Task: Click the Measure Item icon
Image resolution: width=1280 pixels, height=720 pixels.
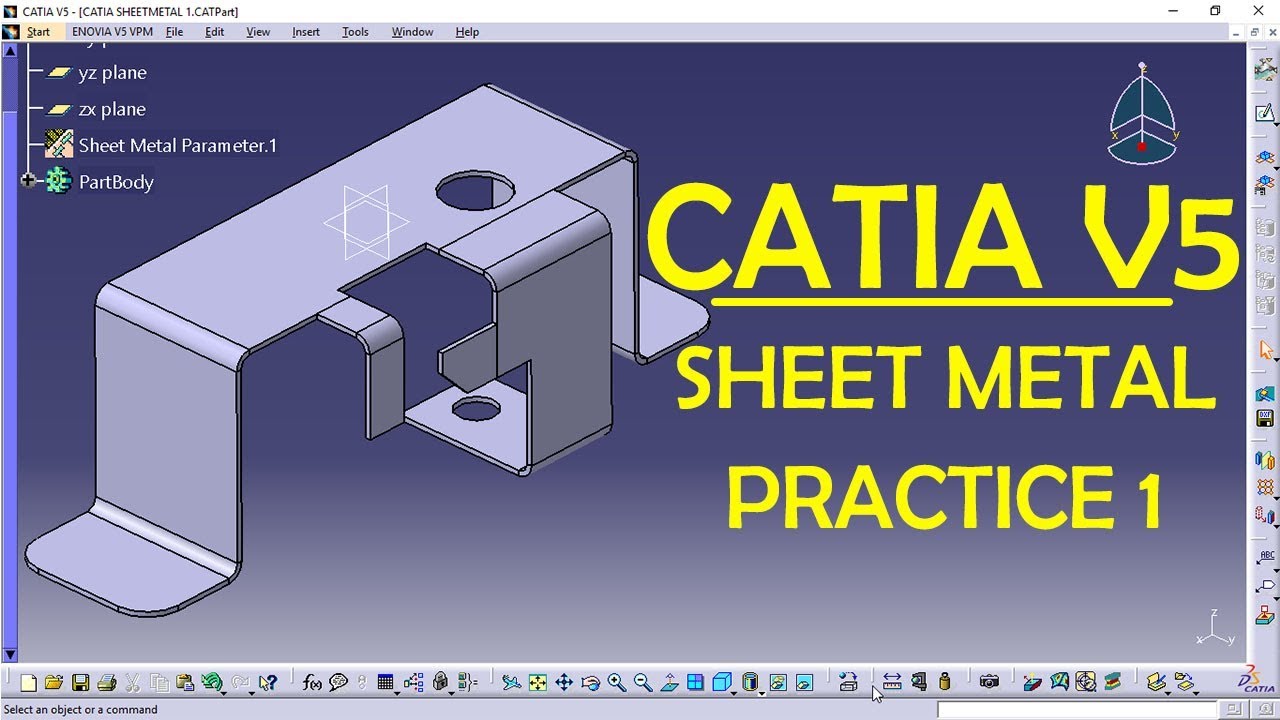Action: point(918,683)
